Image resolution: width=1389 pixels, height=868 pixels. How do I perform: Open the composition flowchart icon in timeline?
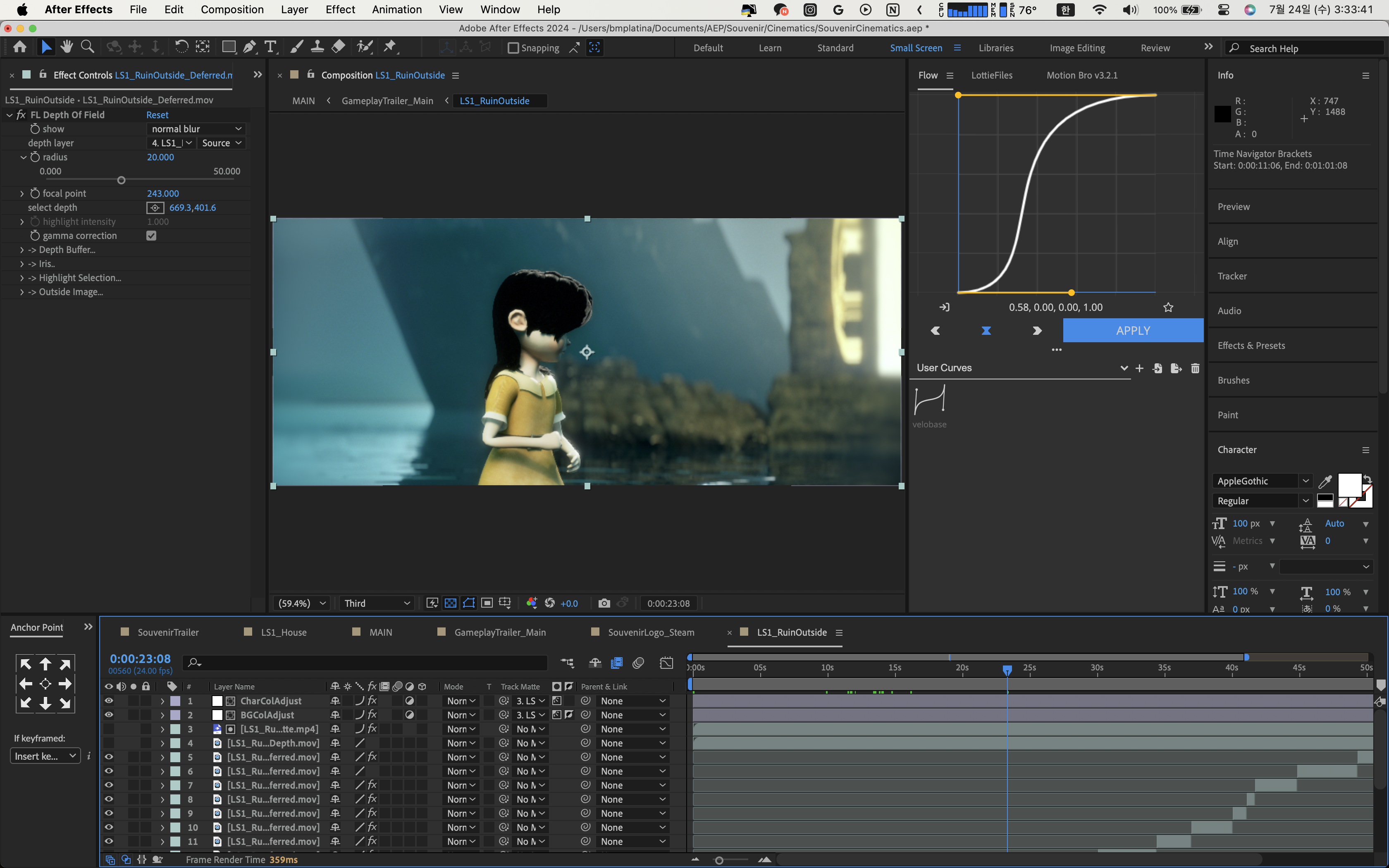click(x=567, y=663)
